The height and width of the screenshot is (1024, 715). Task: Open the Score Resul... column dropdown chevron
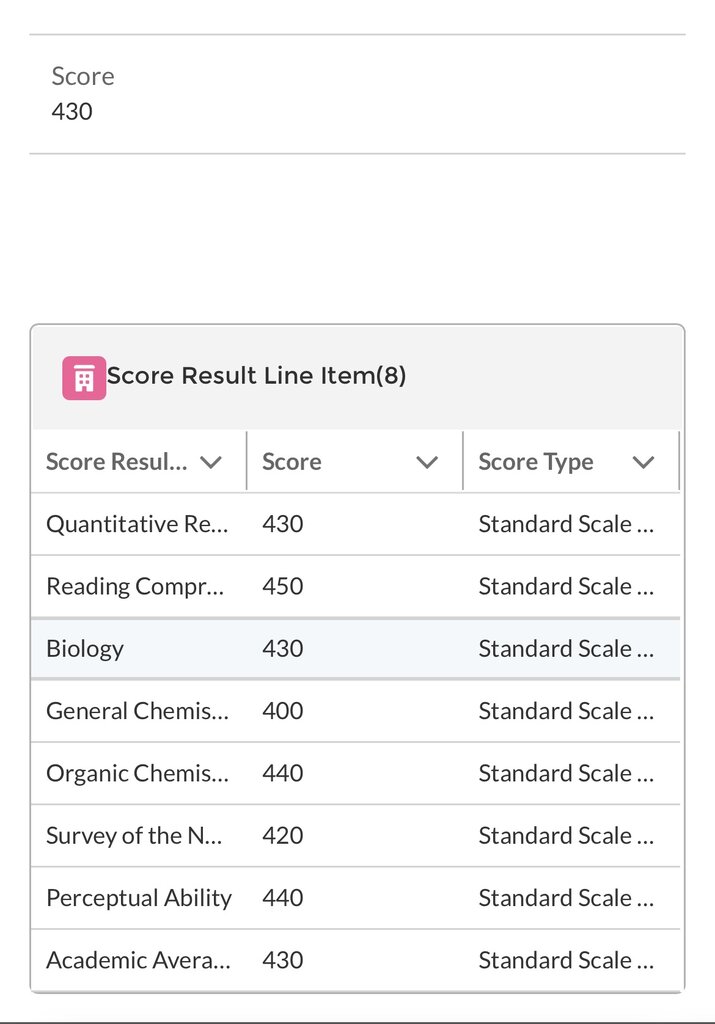click(x=211, y=462)
